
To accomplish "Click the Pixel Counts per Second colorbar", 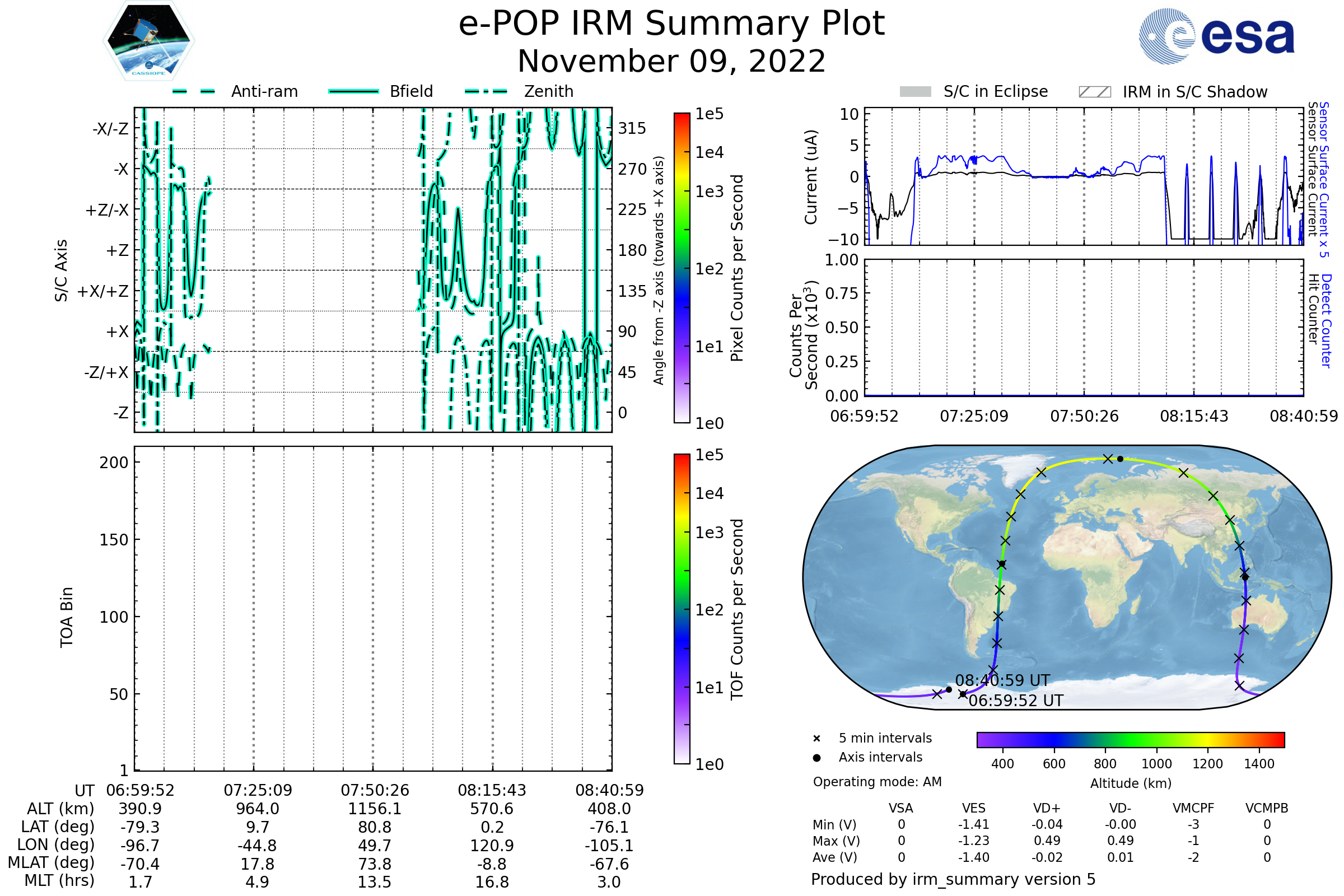I will click(x=682, y=268).
